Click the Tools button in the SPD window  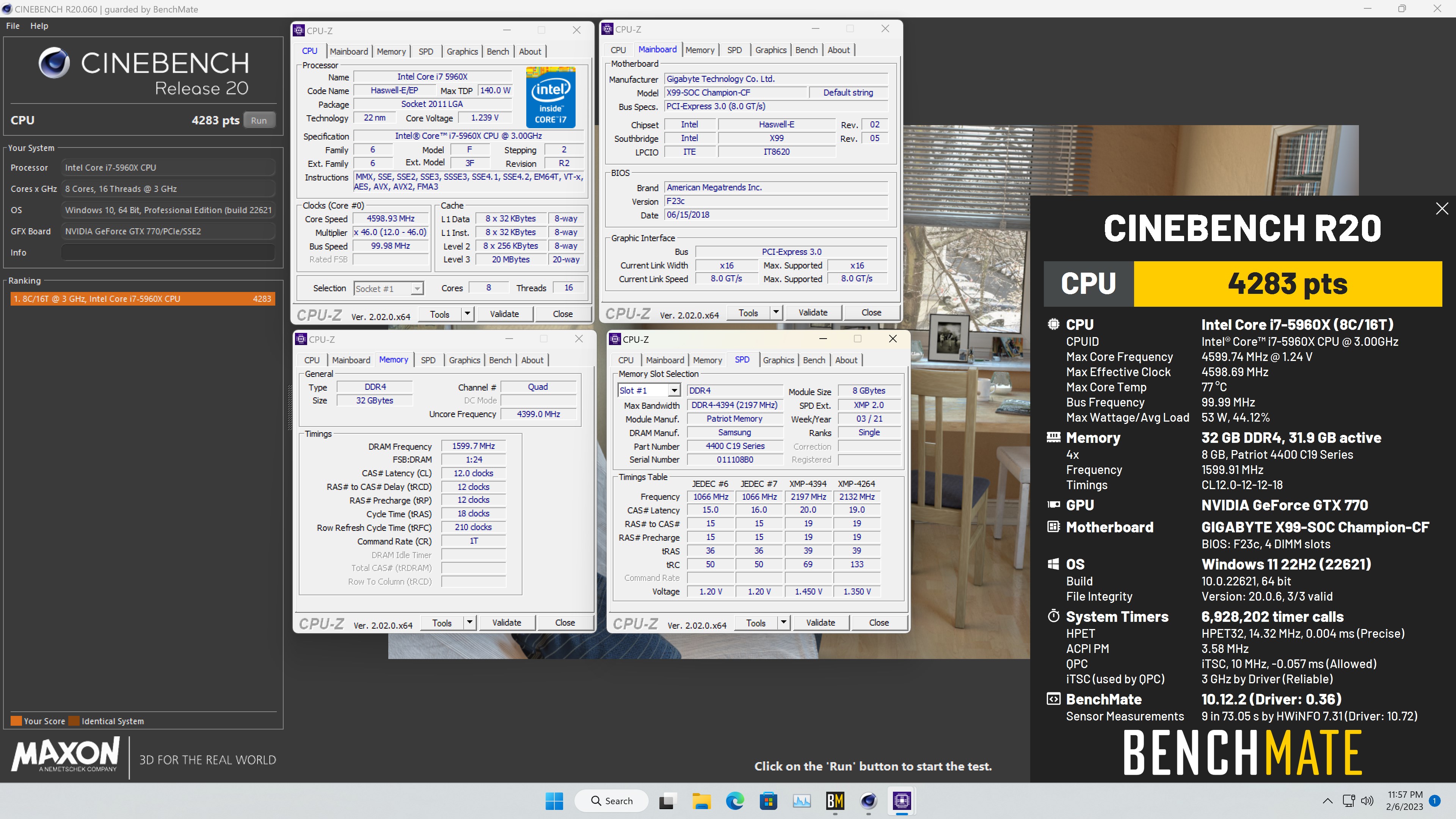756,622
